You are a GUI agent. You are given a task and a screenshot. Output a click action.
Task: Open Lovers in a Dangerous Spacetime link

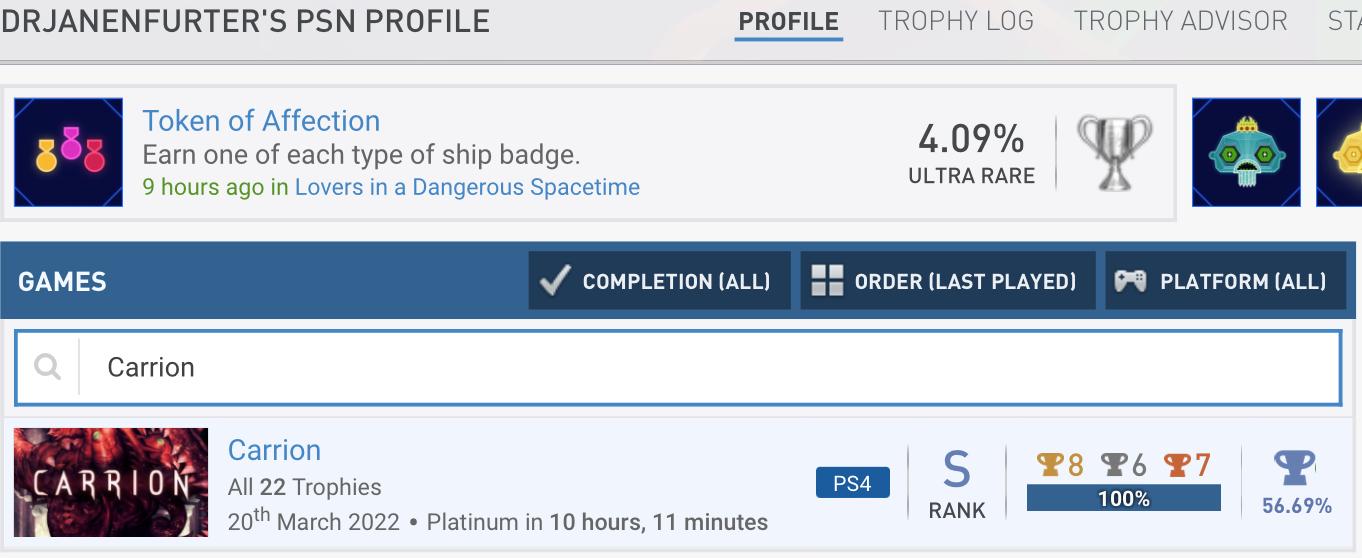[x=467, y=187]
